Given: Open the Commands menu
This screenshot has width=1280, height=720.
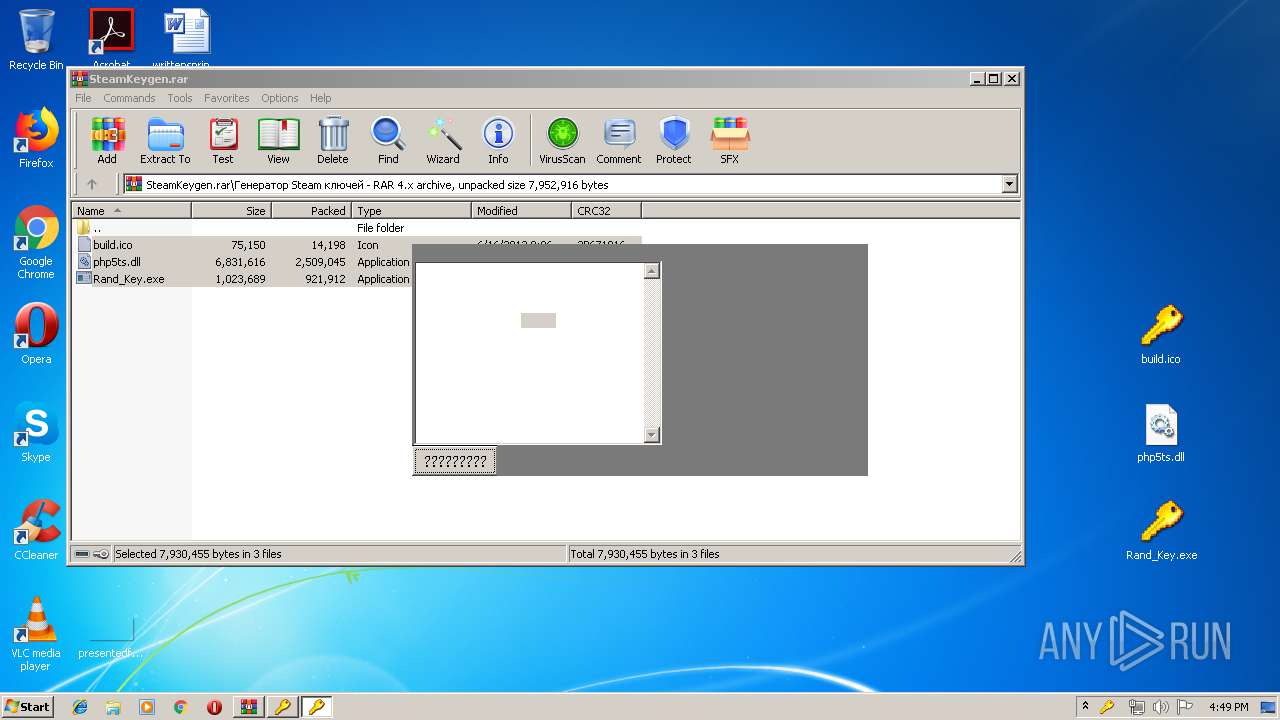Looking at the screenshot, I should point(129,98).
